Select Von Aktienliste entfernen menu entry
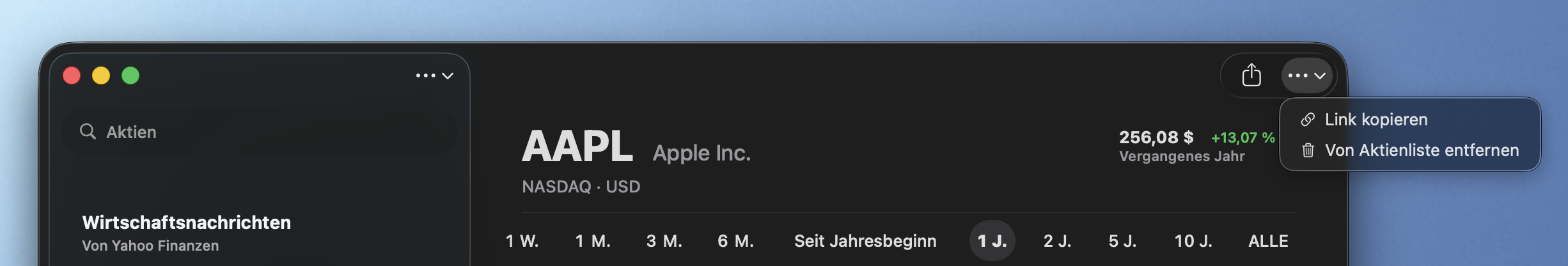This screenshot has height=266, width=1568. click(x=1421, y=150)
